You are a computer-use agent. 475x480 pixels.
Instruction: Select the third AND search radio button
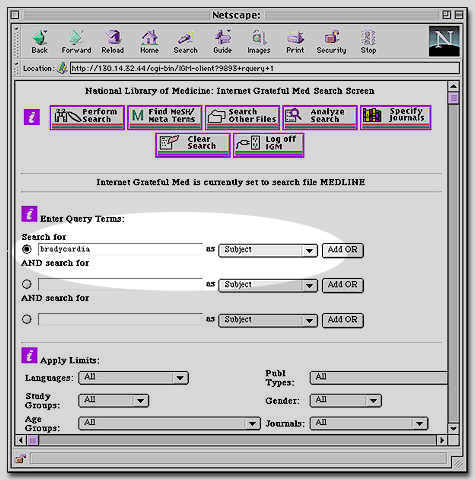[27, 319]
